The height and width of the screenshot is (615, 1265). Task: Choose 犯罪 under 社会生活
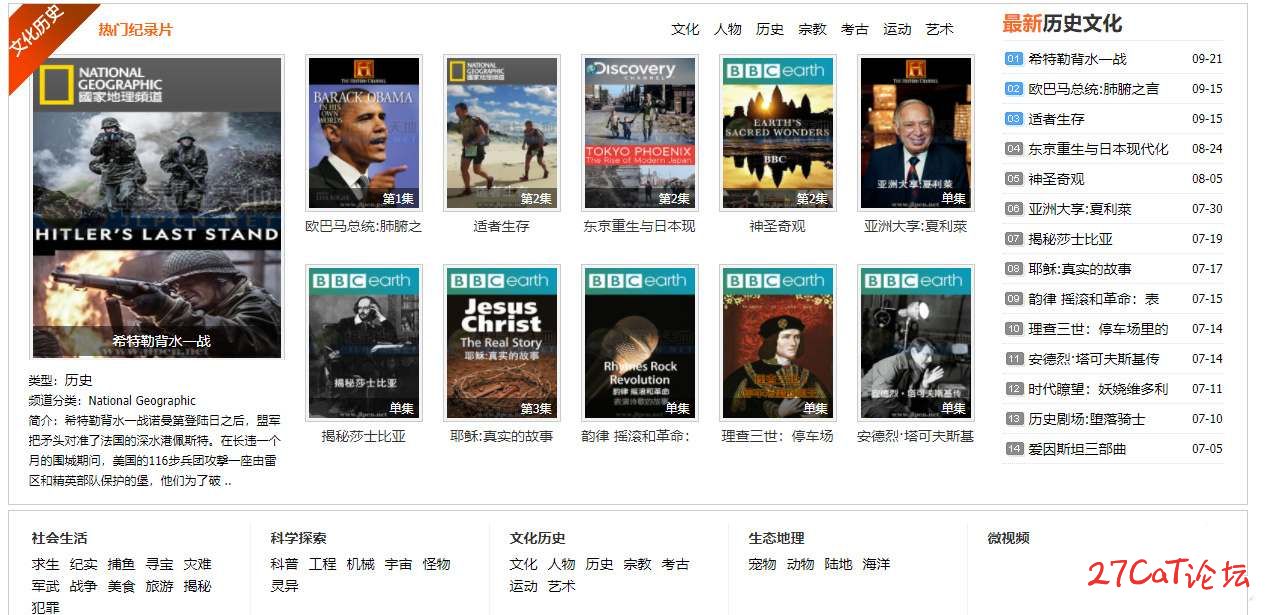45,607
